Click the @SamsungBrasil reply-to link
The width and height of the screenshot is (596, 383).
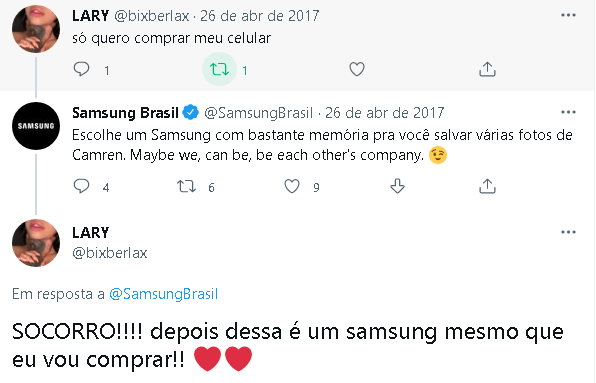pos(163,294)
